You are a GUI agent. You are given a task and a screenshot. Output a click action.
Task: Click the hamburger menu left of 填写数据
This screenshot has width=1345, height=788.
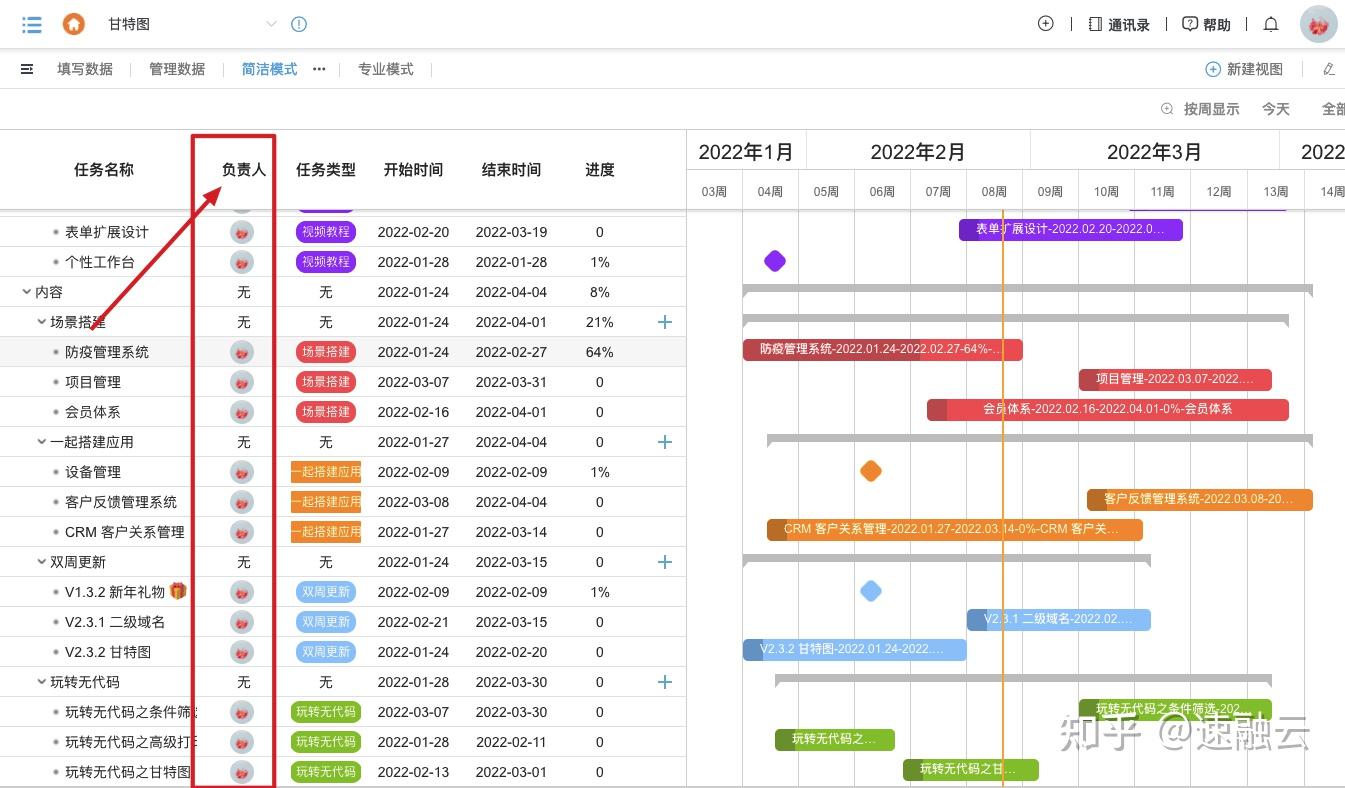tap(27, 69)
